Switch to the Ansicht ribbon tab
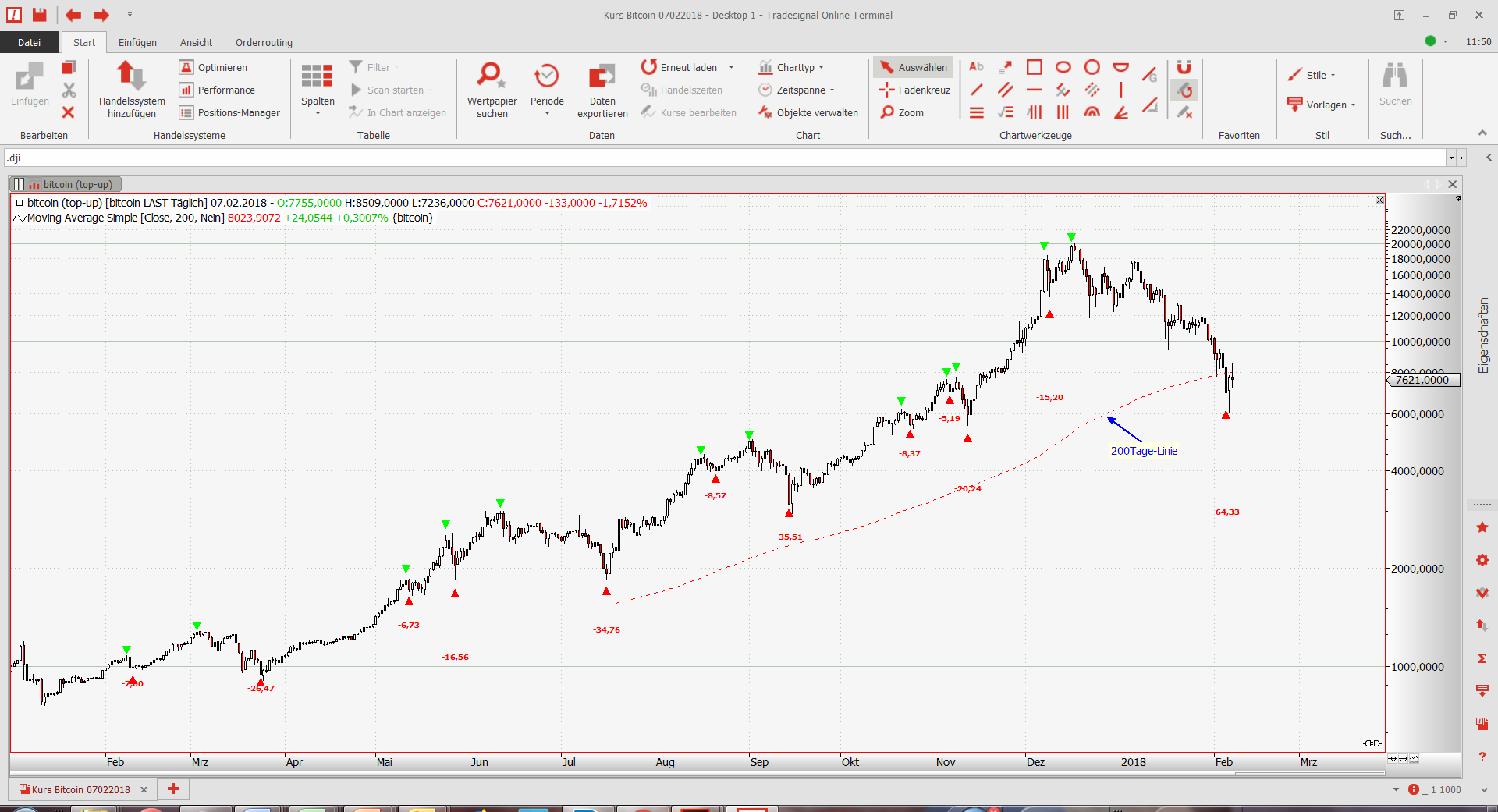This screenshot has height=812, width=1498. coord(196,43)
